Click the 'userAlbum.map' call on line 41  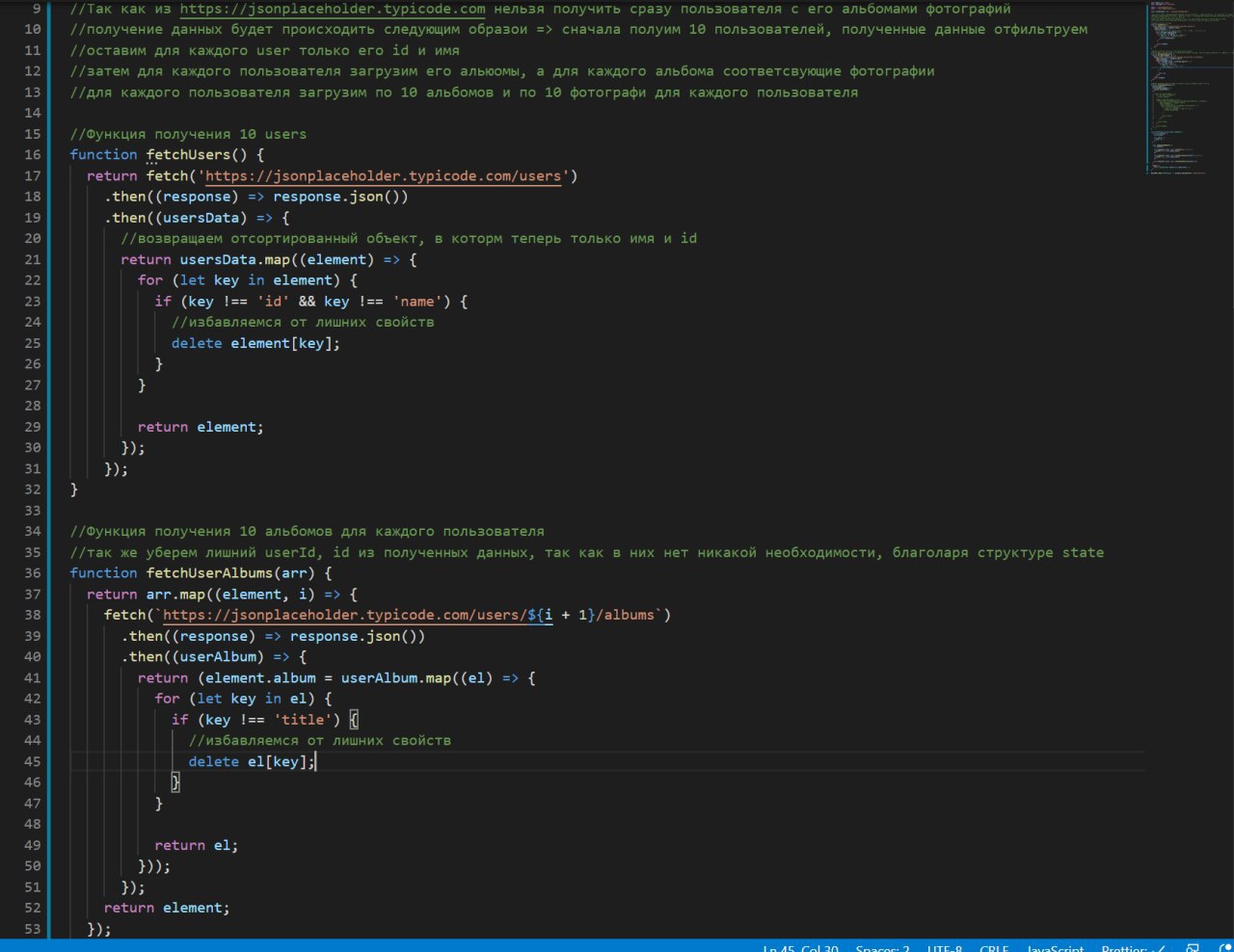[x=395, y=677]
